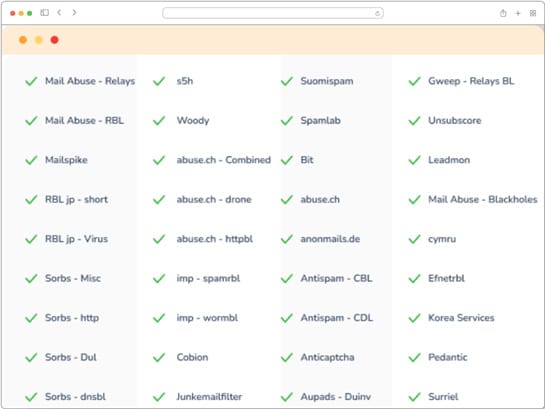Reload page via address bar refresh icon
The width and height of the screenshot is (545, 409).
(377, 14)
